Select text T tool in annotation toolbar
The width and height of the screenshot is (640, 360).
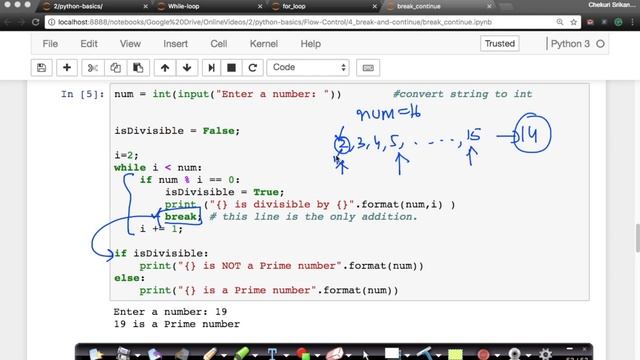[272, 353]
